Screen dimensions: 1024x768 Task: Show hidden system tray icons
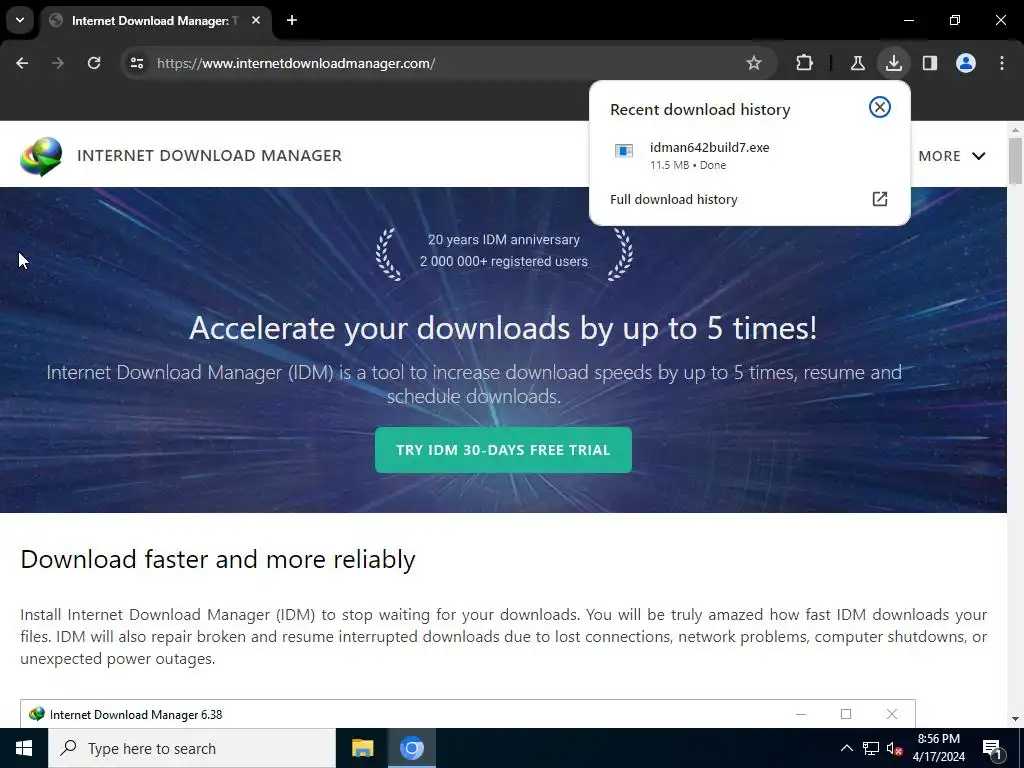(x=846, y=748)
